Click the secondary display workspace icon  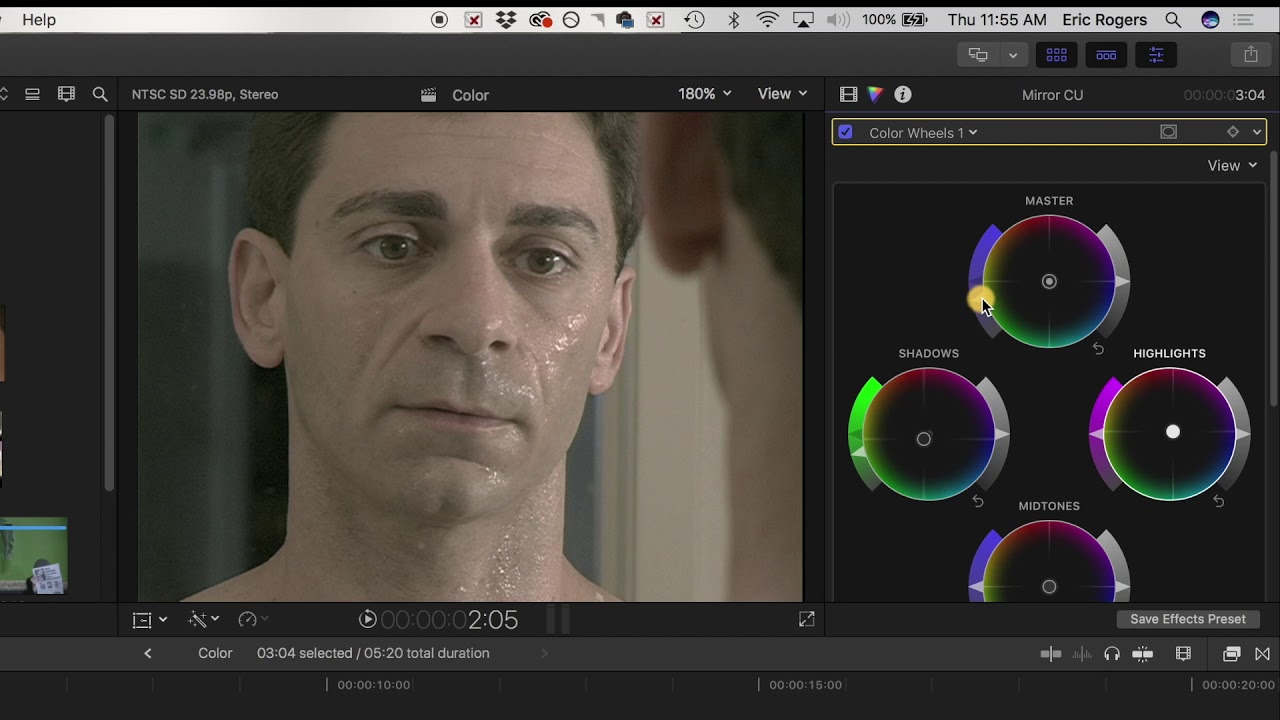point(979,55)
